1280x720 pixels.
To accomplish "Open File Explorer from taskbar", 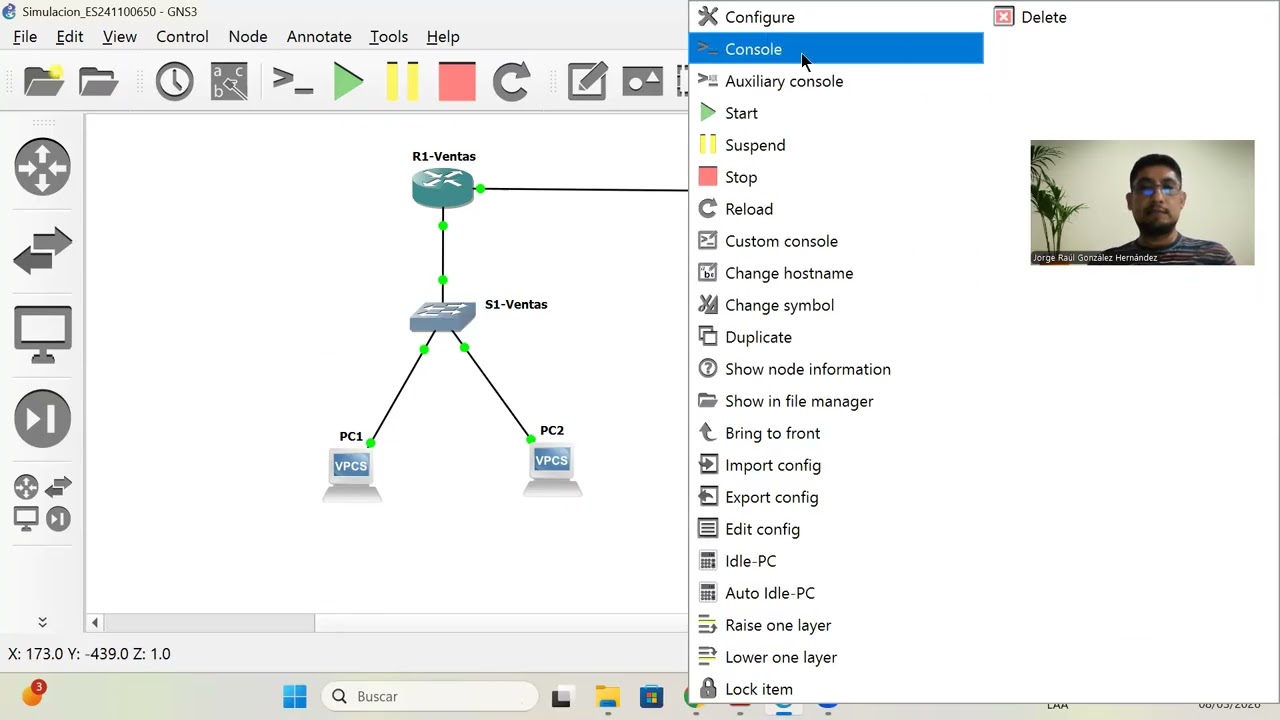I will point(607,697).
